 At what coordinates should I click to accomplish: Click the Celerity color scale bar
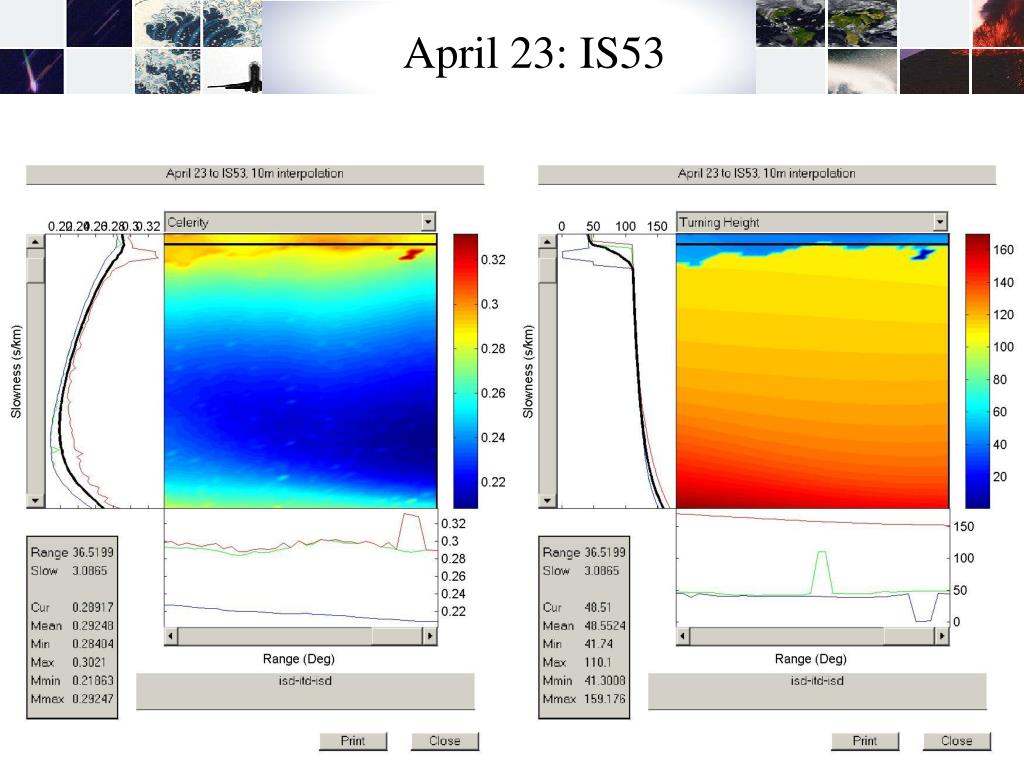click(466, 371)
